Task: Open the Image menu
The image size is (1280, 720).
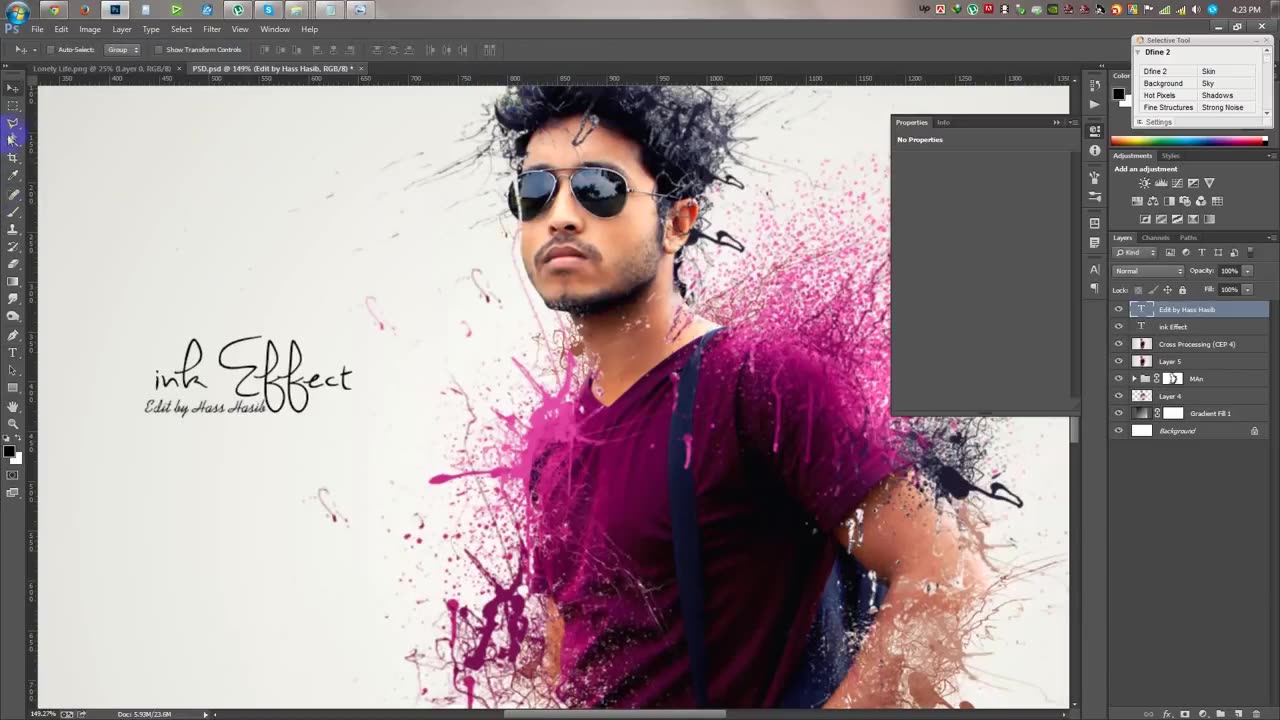Action: click(x=90, y=29)
